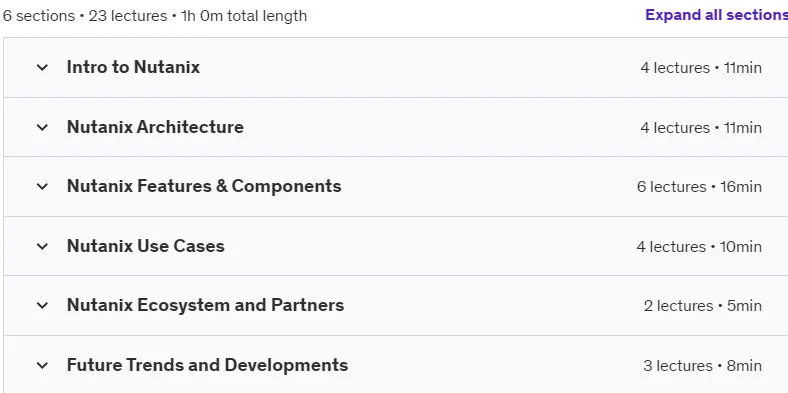Expand all sections of the course
The height and width of the screenshot is (393, 788).
[717, 15]
